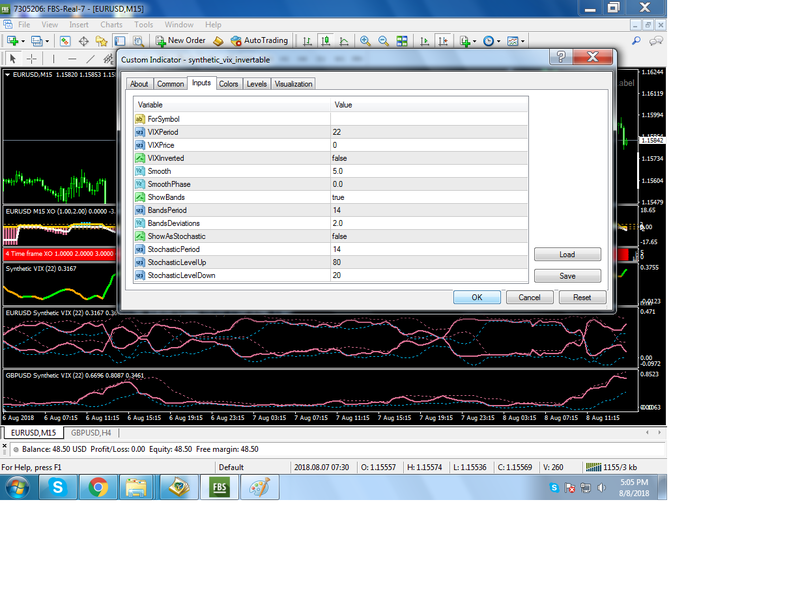The height and width of the screenshot is (599, 800).
Task: Click the zoom out magnifier toolbar icon
Action: tap(383, 41)
